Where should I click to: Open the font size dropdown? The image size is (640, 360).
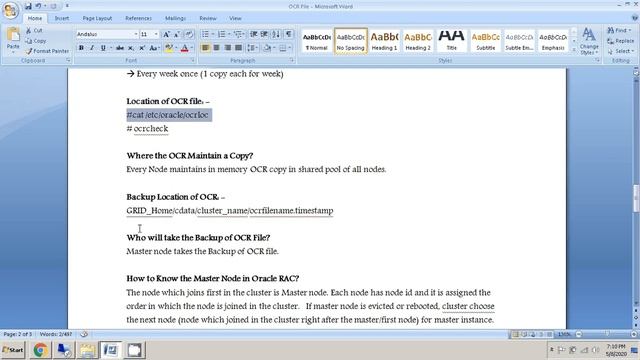click(156, 34)
